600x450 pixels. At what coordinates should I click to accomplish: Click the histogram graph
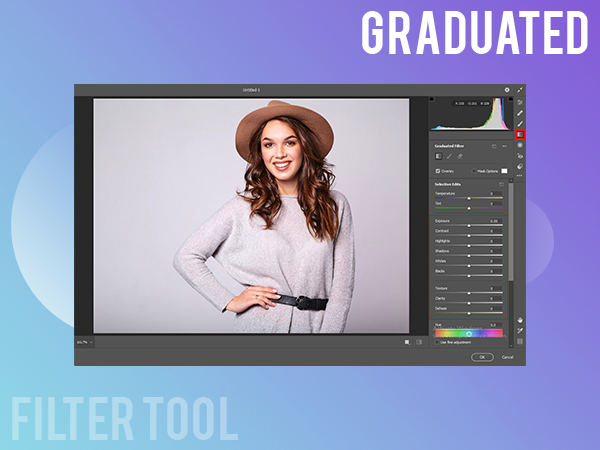pos(471,114)
